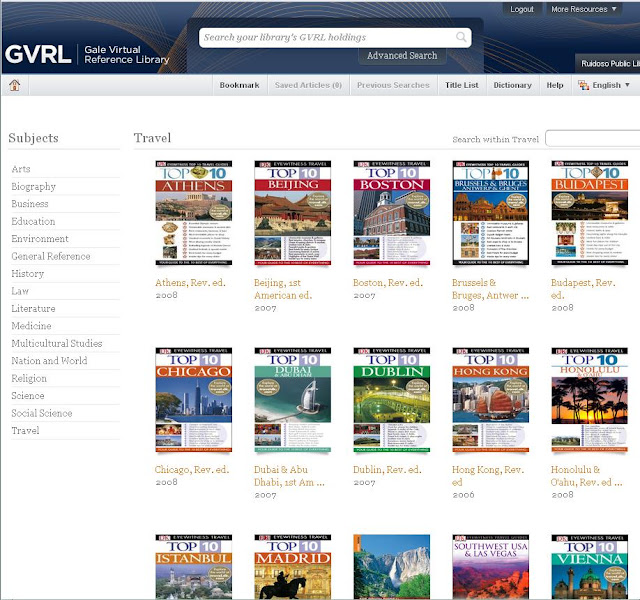640x600 pixels.
Task: Select the Business subject
Action: [x=30, y=204]
